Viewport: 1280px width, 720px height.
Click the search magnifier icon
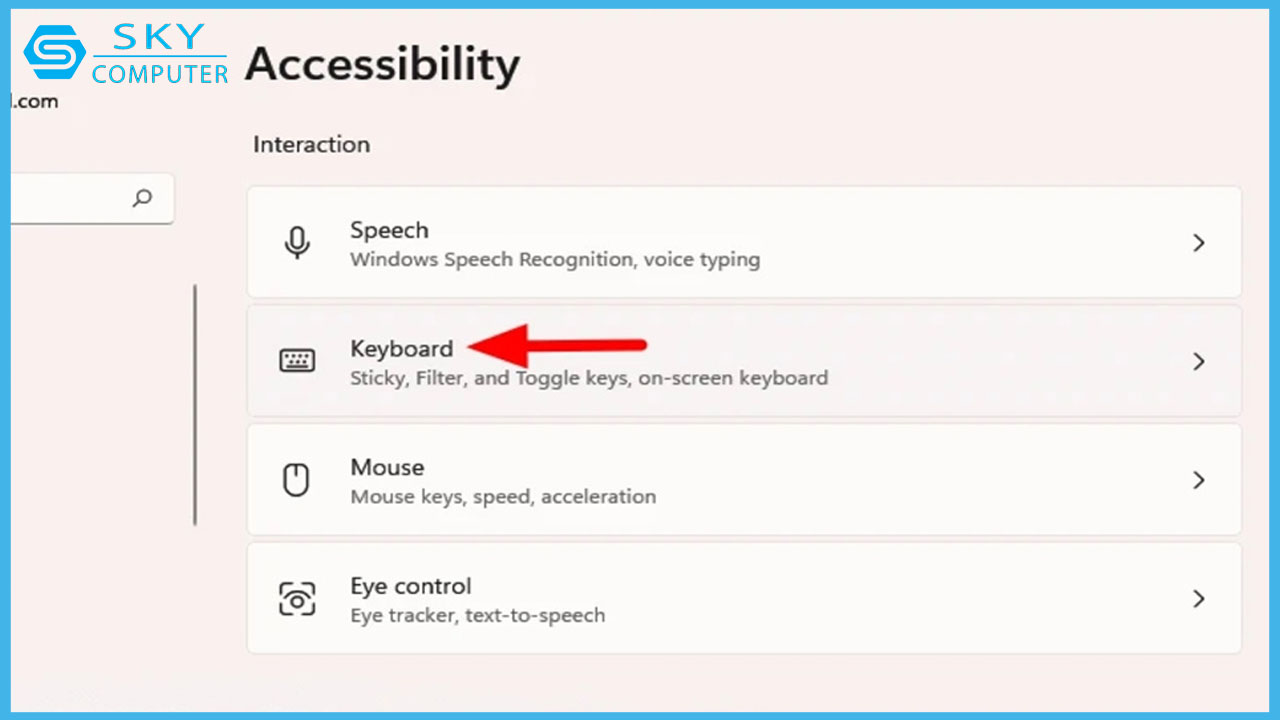143,198
